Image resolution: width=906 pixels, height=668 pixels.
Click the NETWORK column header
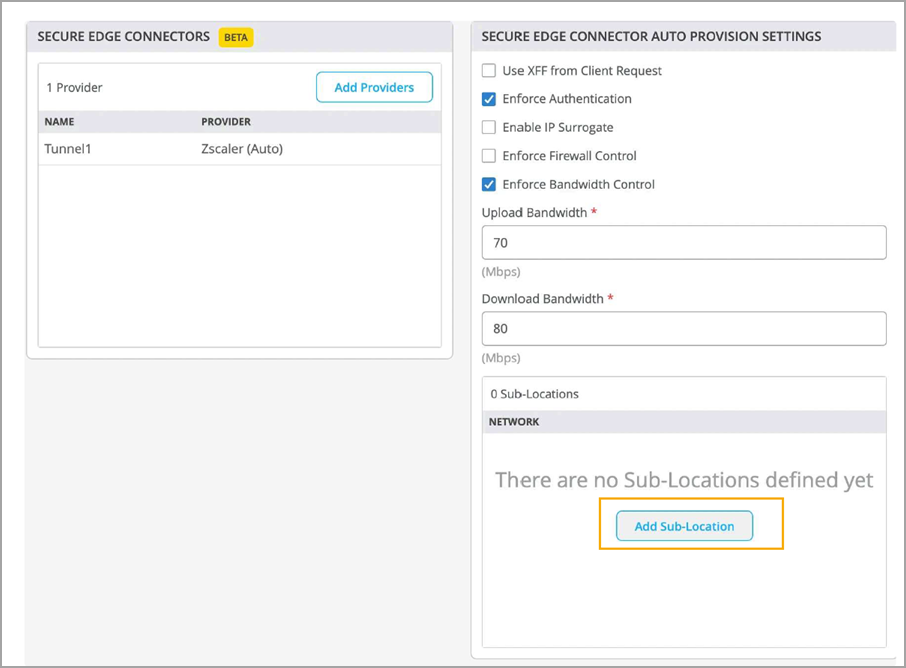click(x=514, y=422)
